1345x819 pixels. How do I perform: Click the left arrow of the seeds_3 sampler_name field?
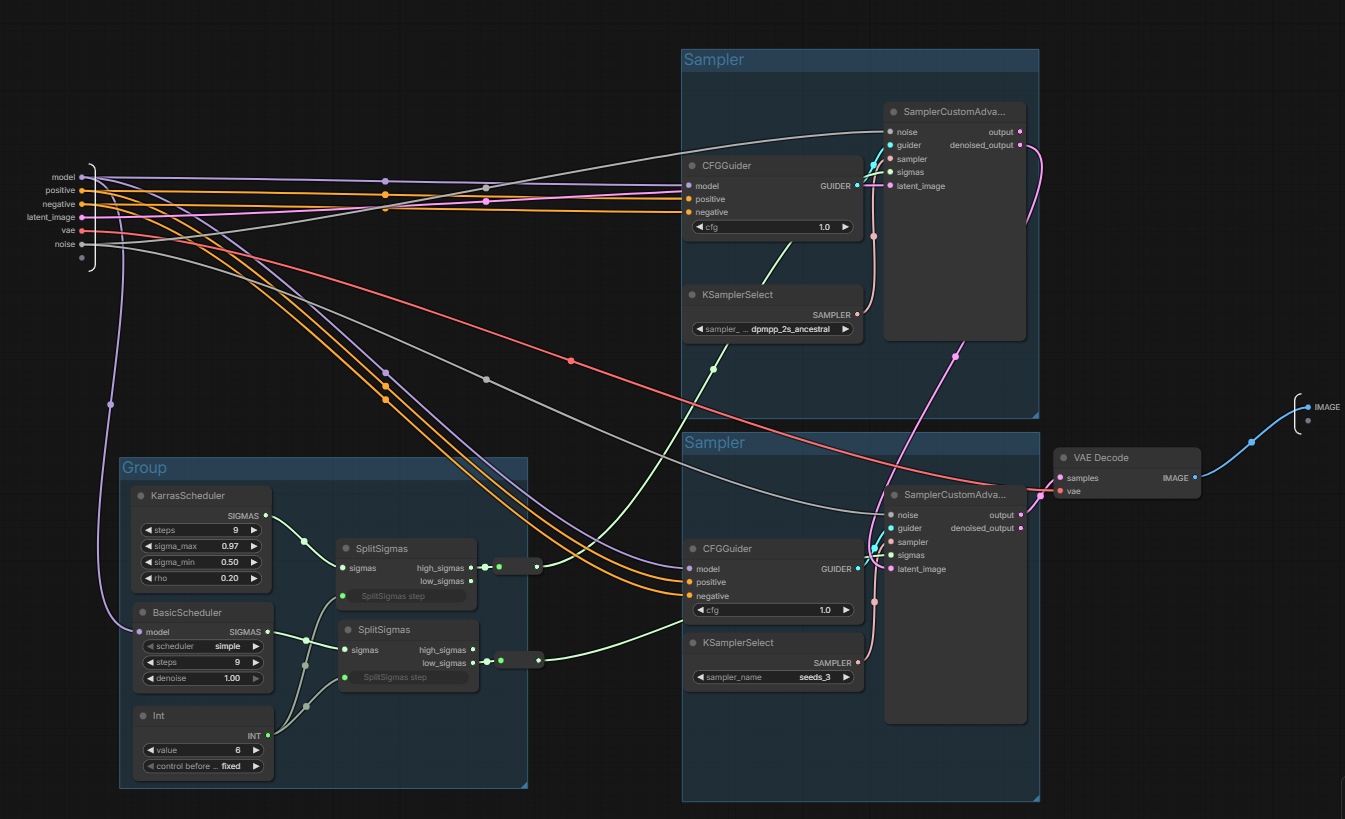coord(700,677)
